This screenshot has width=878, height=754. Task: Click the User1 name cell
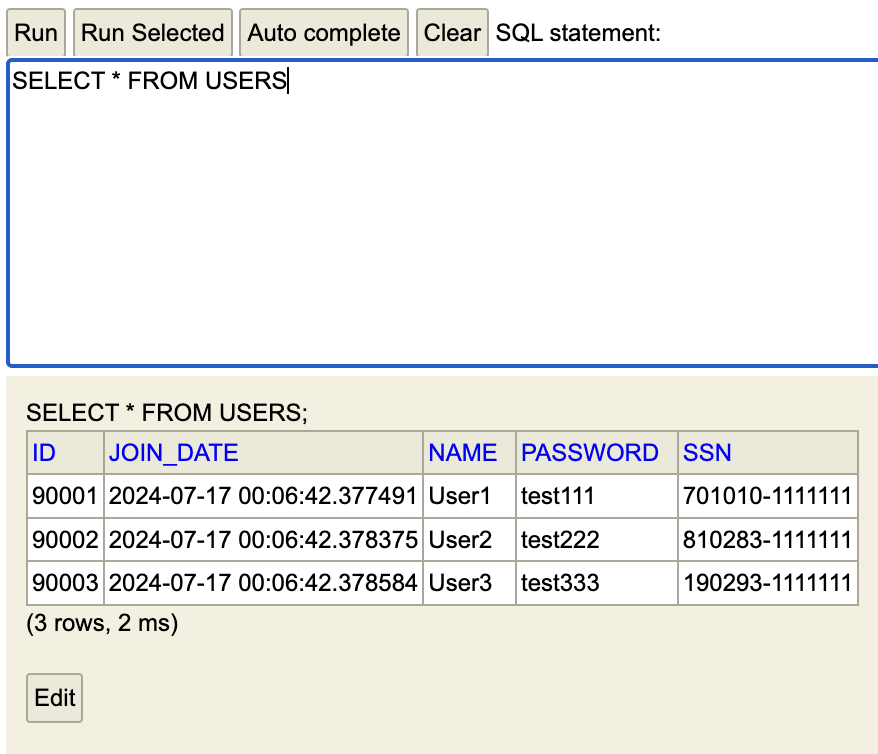coord(469,496)
